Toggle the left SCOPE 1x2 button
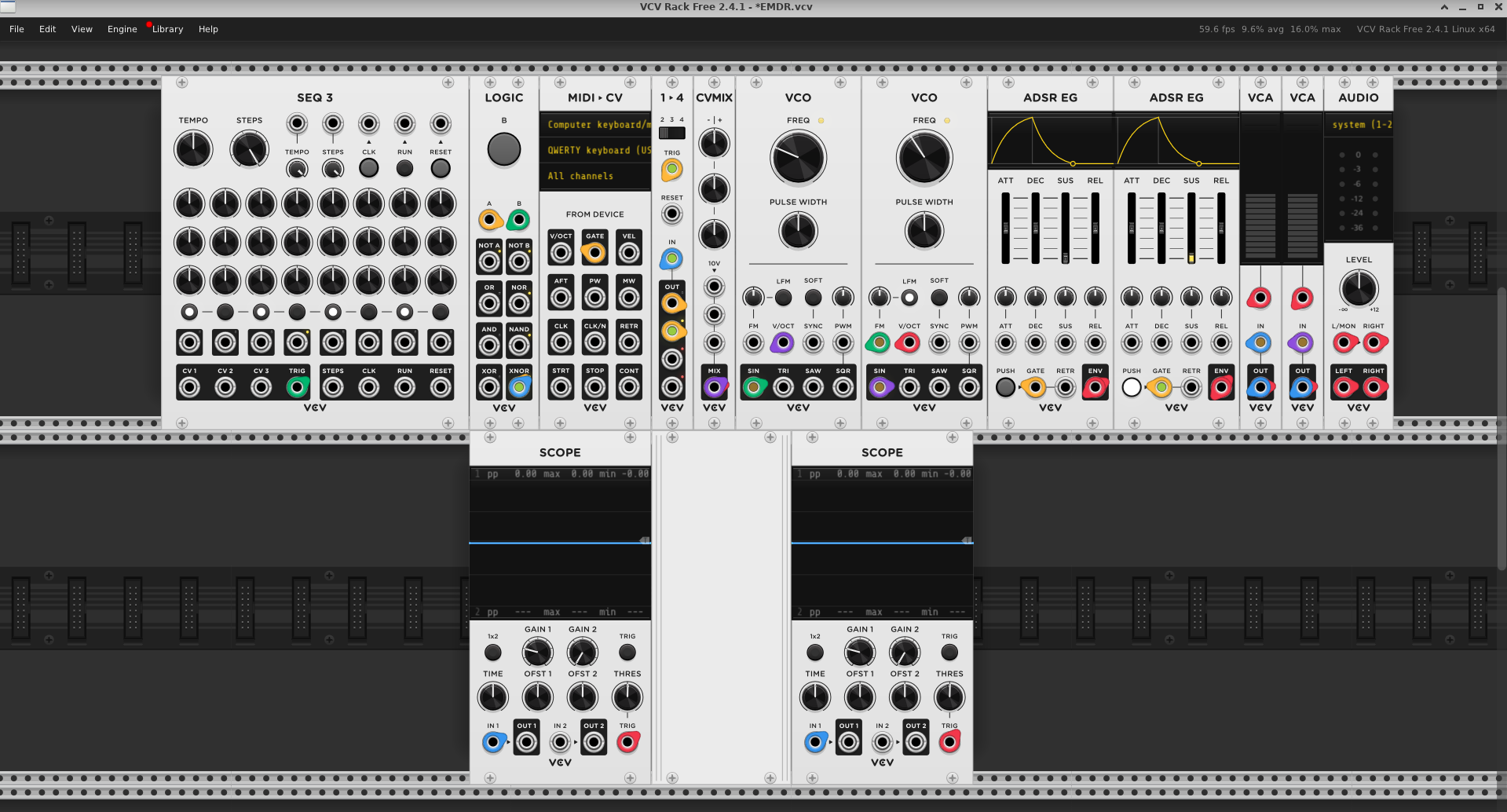This screenshot has width=1507, height=812. point(492,652)
